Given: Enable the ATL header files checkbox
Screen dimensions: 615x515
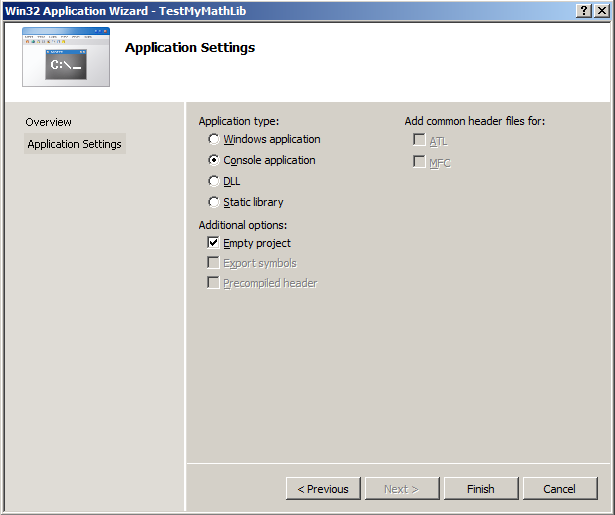Looking at the screenshot, I should tap(420, 141).
